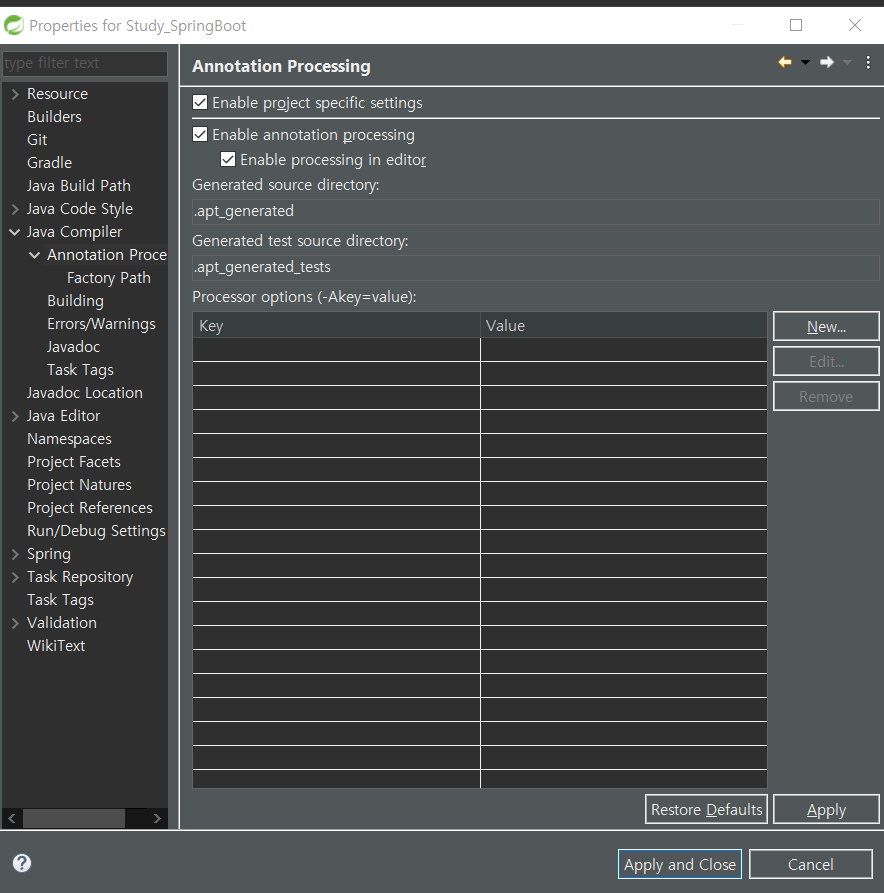Click Generated test source directory field

point(535,267)
